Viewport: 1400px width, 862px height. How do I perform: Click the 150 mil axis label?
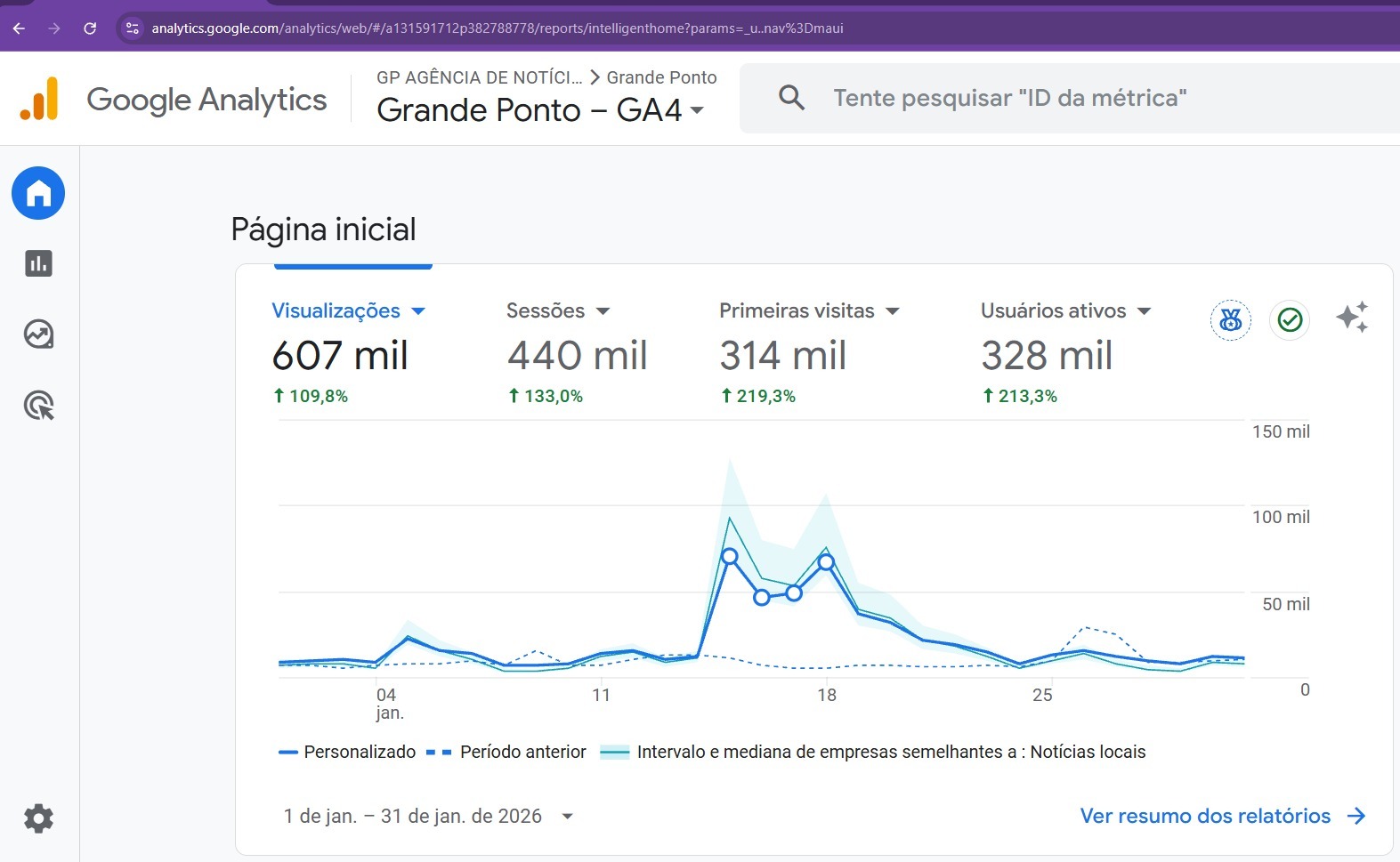(x=1281, y=431)
